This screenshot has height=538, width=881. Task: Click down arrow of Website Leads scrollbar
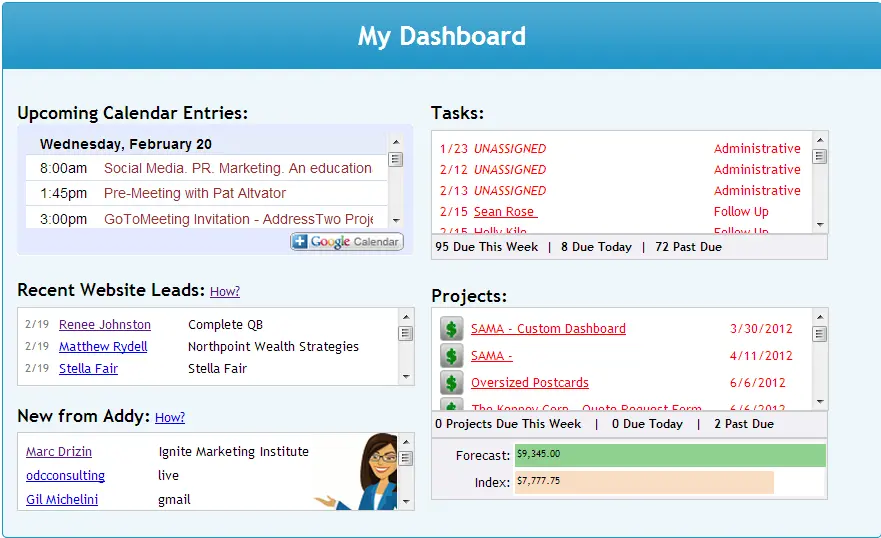pyautogui.click(x=406, y=376)
